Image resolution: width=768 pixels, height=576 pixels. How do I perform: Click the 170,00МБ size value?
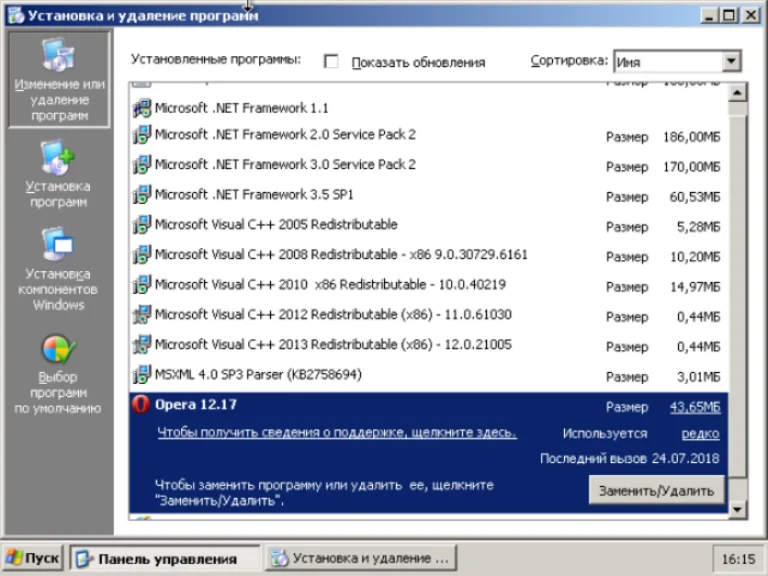(692, 167)
